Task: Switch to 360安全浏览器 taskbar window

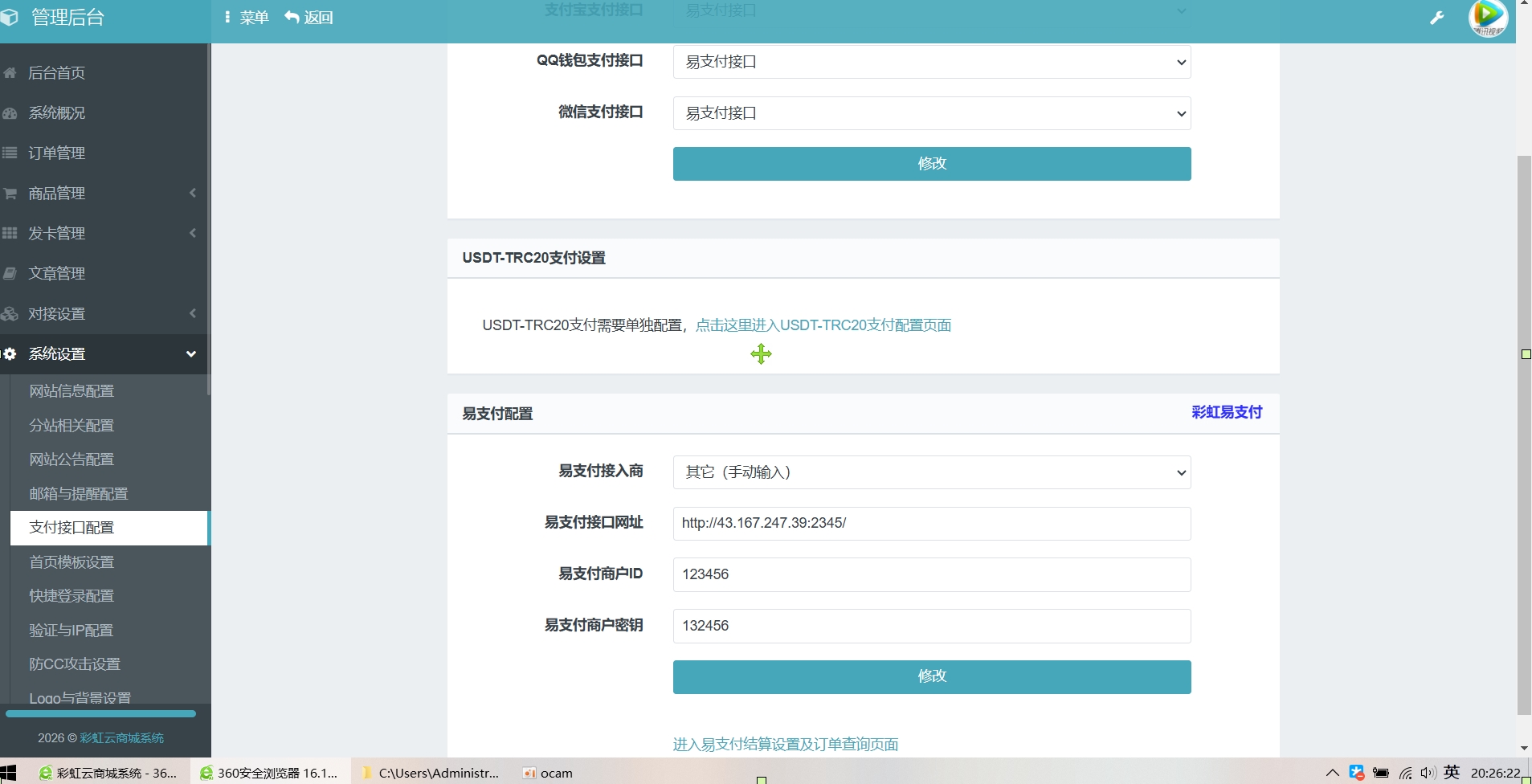Action: (x=269, y=773)
